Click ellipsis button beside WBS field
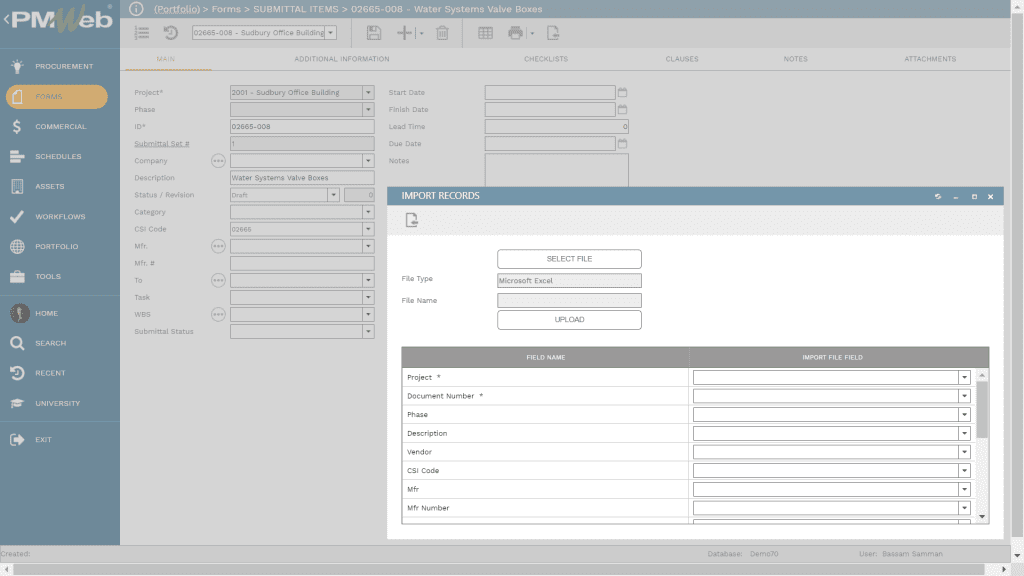 (x=218, y=314)
